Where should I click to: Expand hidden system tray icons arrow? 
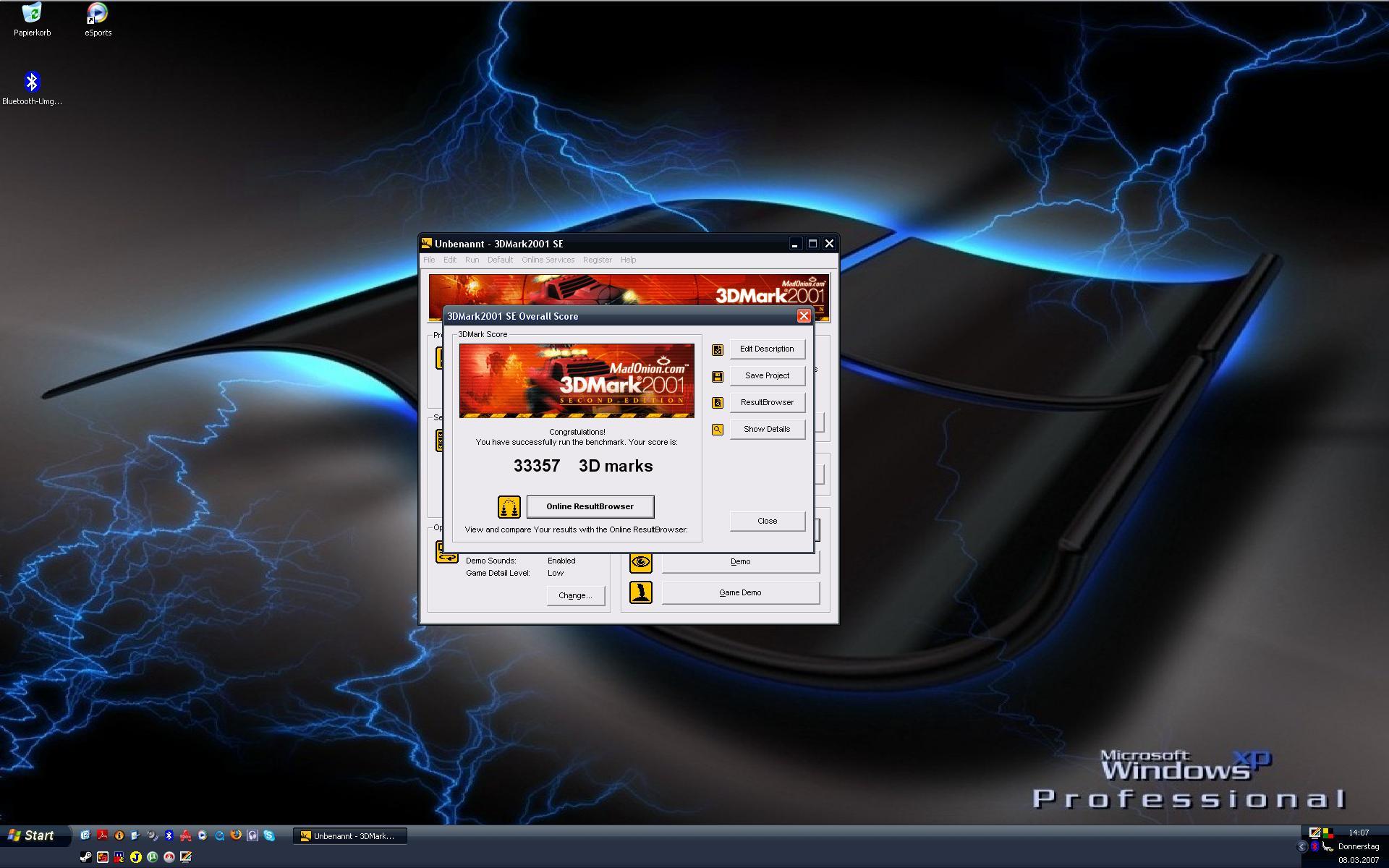pyautogui.click(x=1302, y=846)
